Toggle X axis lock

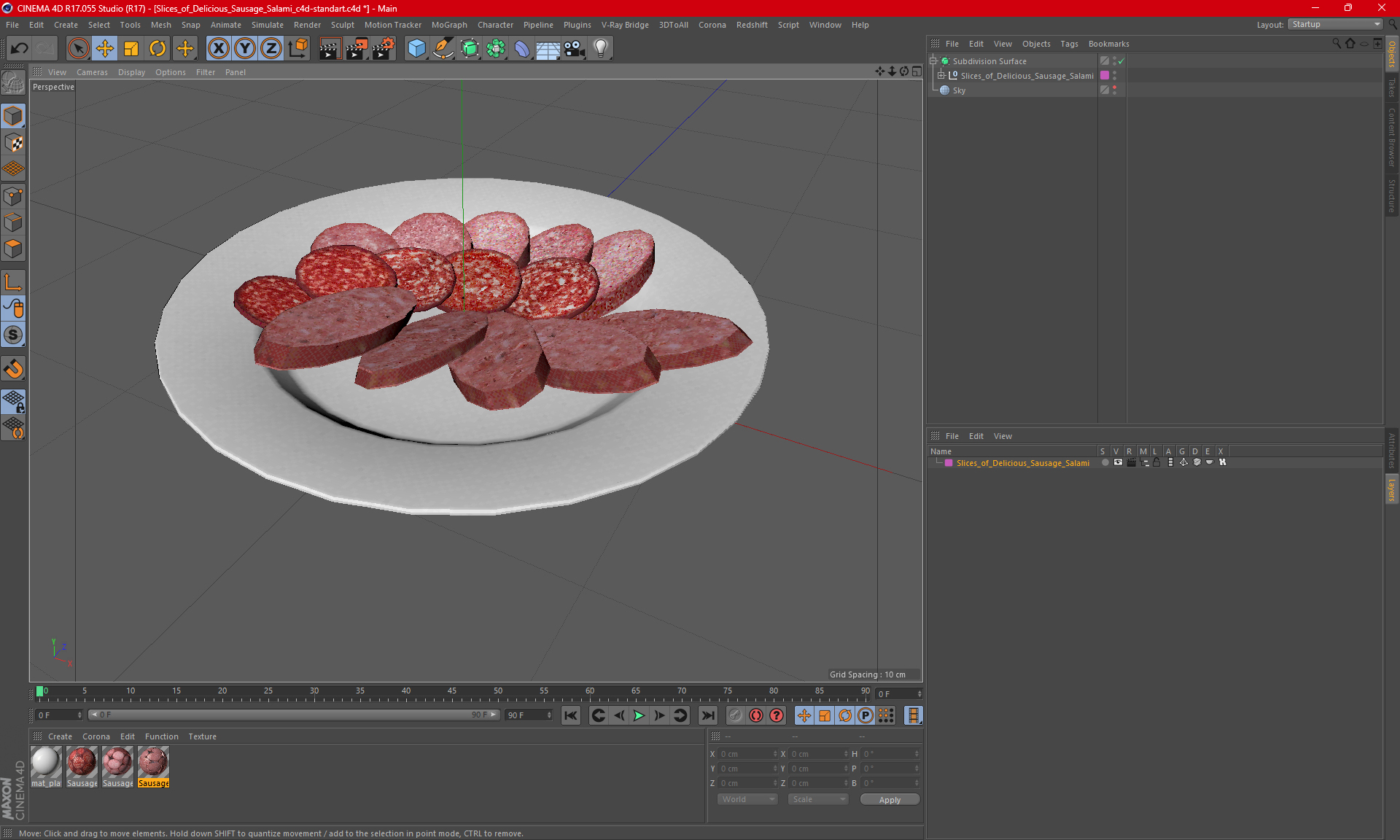coord(218,49)
